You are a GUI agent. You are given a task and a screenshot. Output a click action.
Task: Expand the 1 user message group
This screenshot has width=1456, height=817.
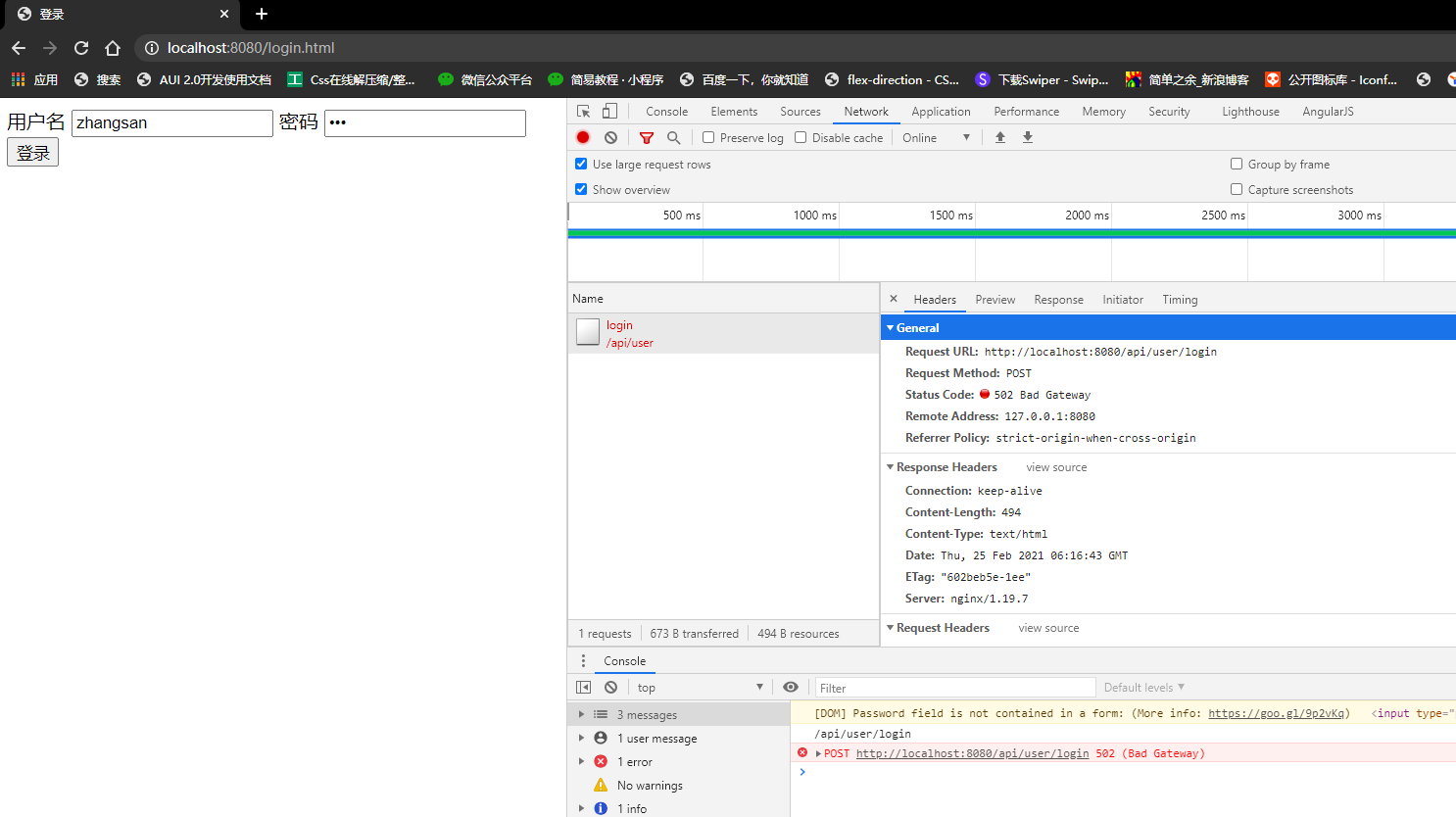coord(581,739)
